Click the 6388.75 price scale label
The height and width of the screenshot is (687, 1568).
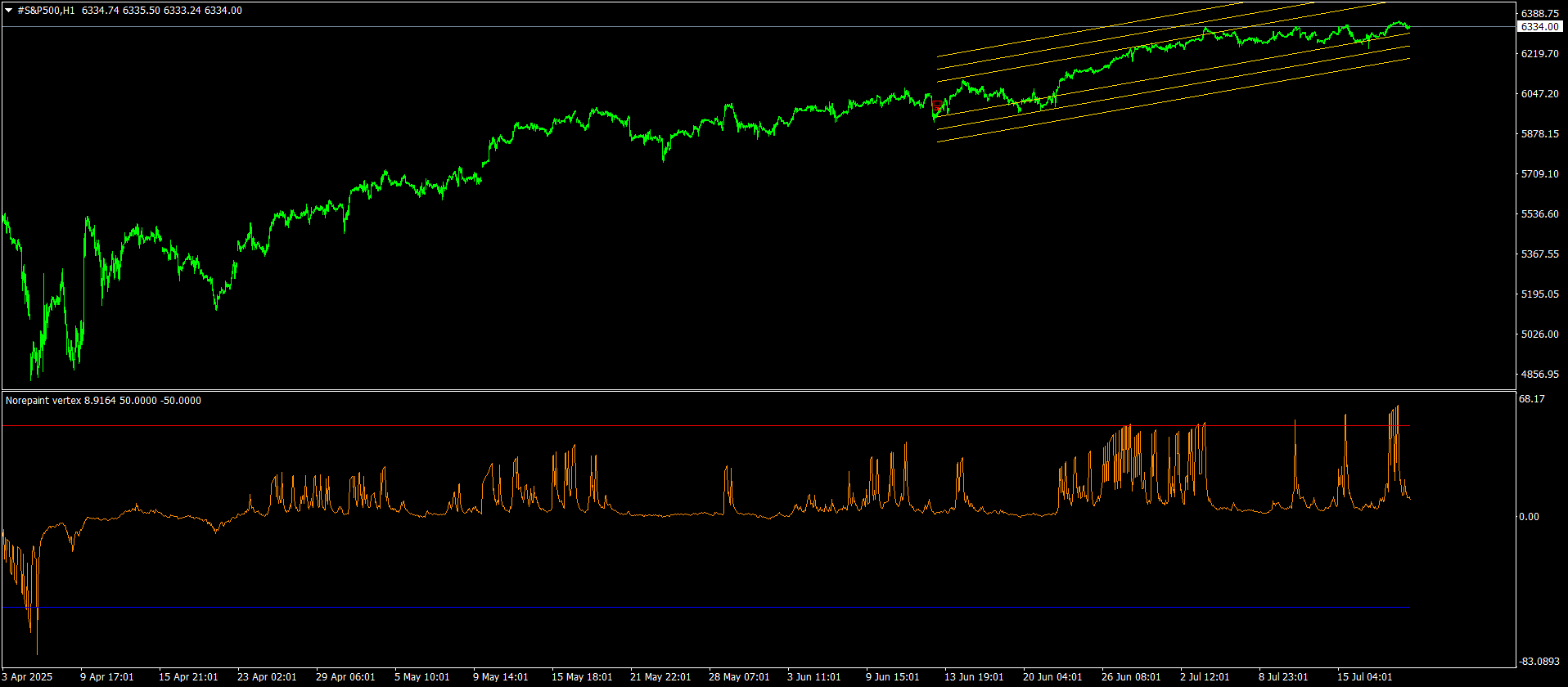click(1539, 14)
